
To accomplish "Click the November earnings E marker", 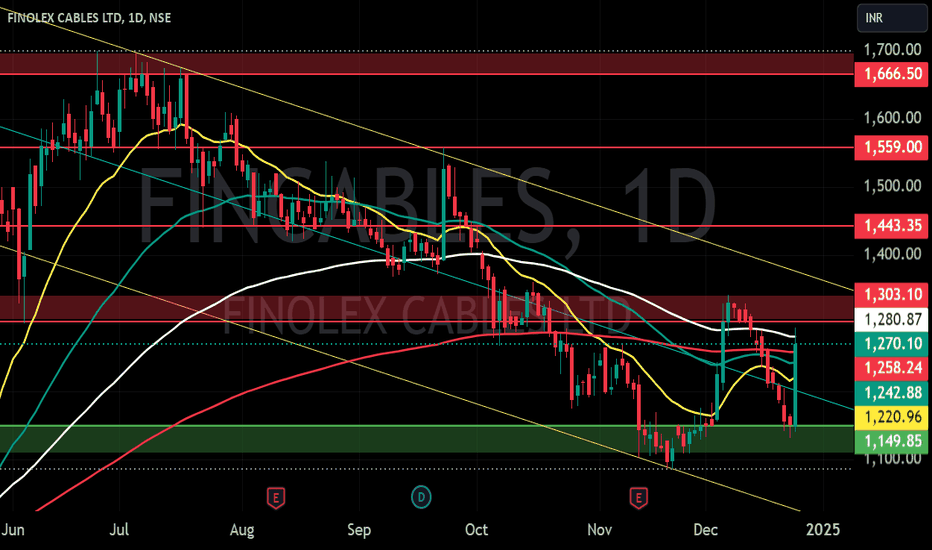I will 639,497.
